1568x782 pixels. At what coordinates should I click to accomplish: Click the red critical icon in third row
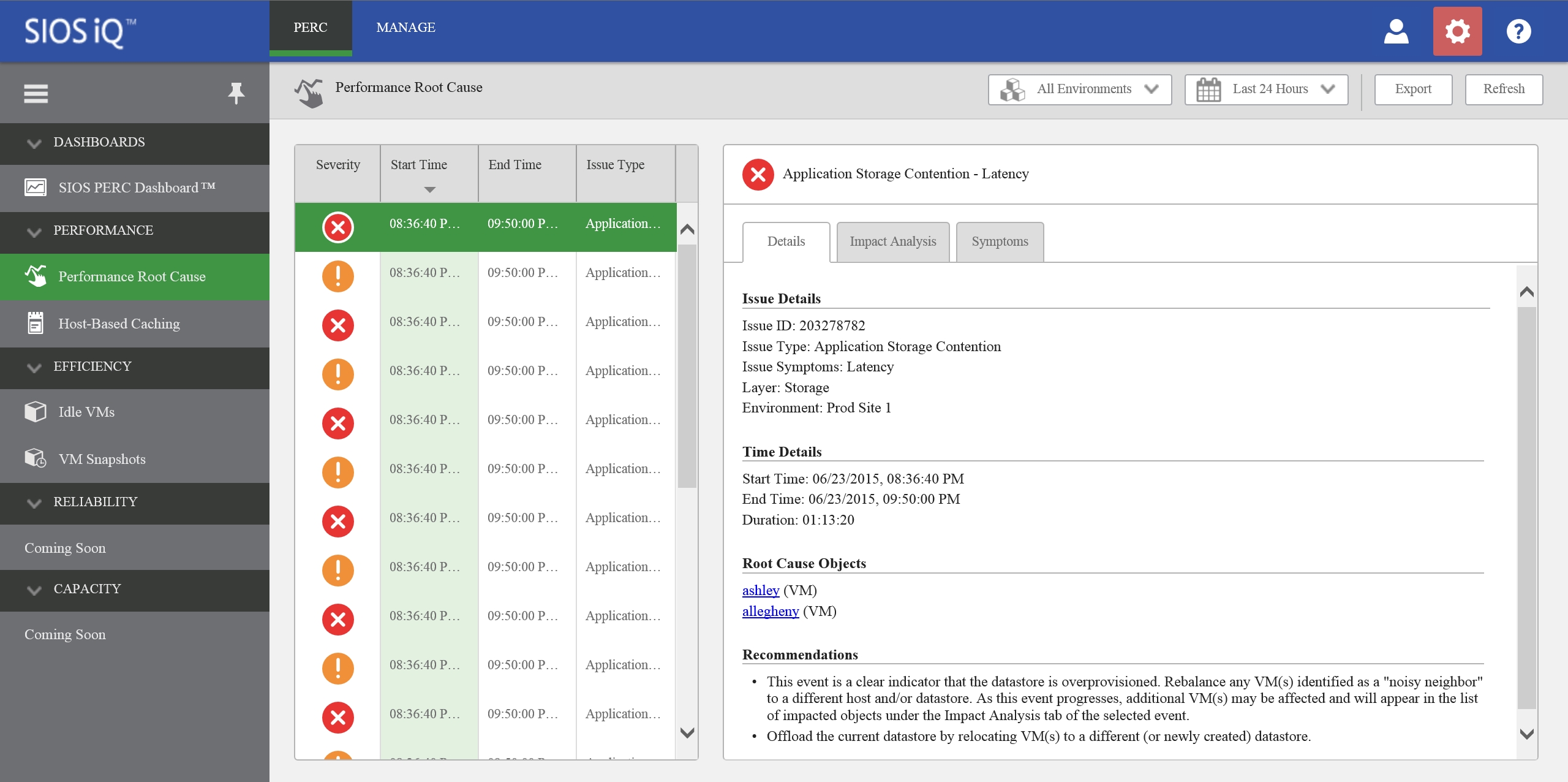[x=338, y=325]
